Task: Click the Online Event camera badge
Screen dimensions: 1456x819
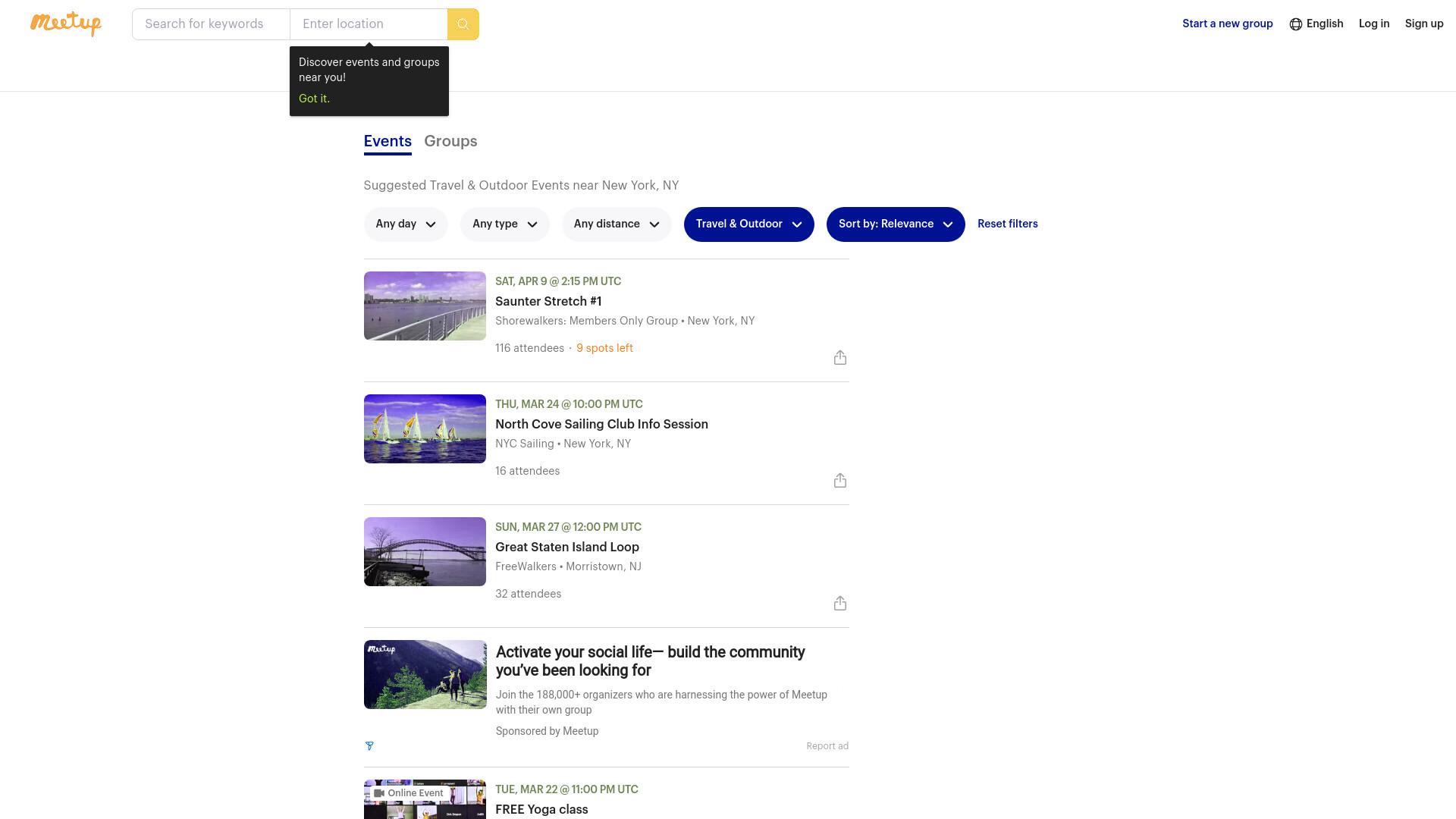Action: (x=408, y=793)
